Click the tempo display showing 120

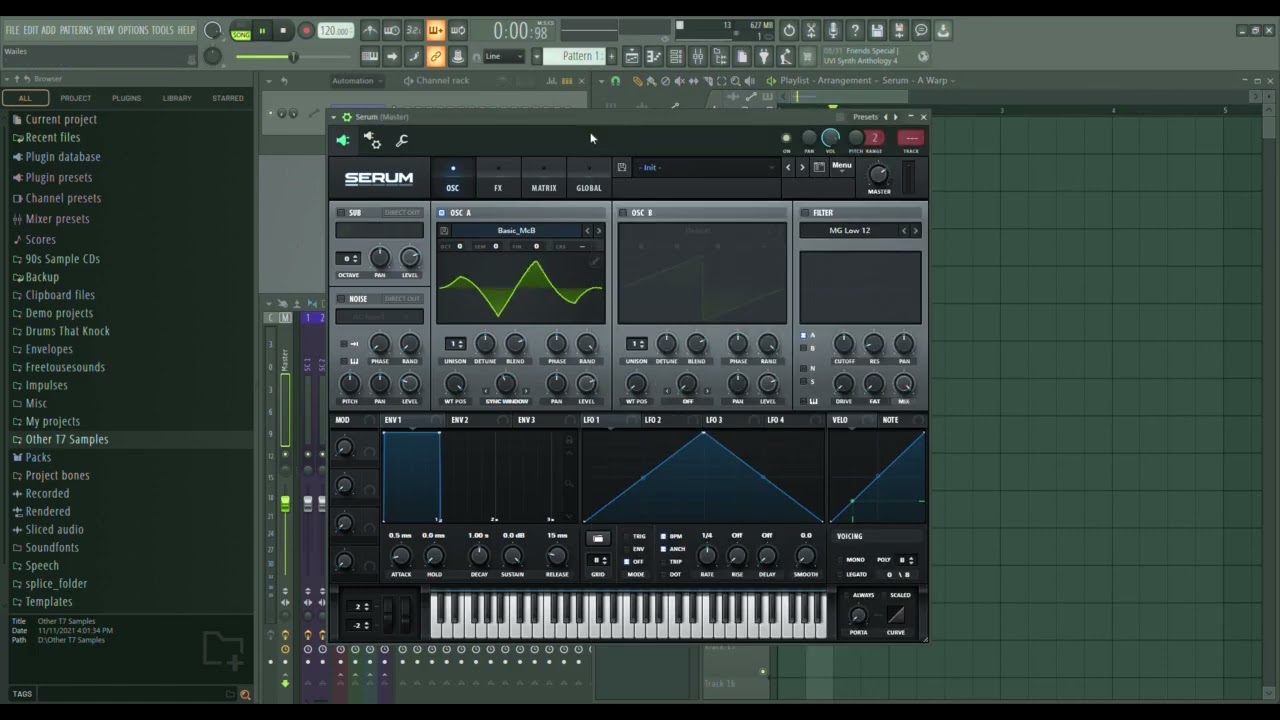pyautogui.click(x=335, y=31)
